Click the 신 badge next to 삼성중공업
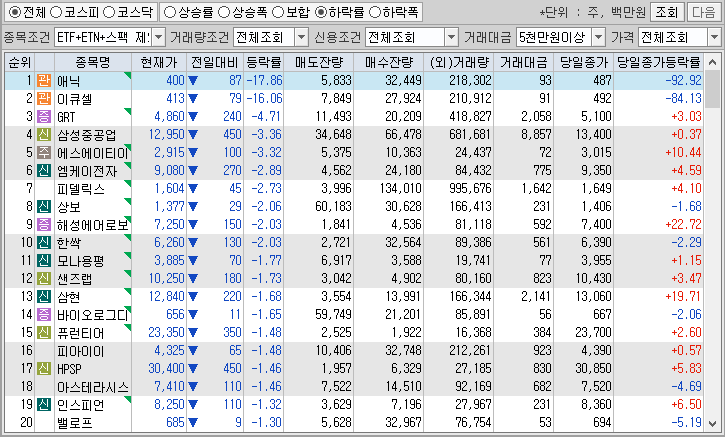The width and height of the screenshot is (725, 437). 44,135
